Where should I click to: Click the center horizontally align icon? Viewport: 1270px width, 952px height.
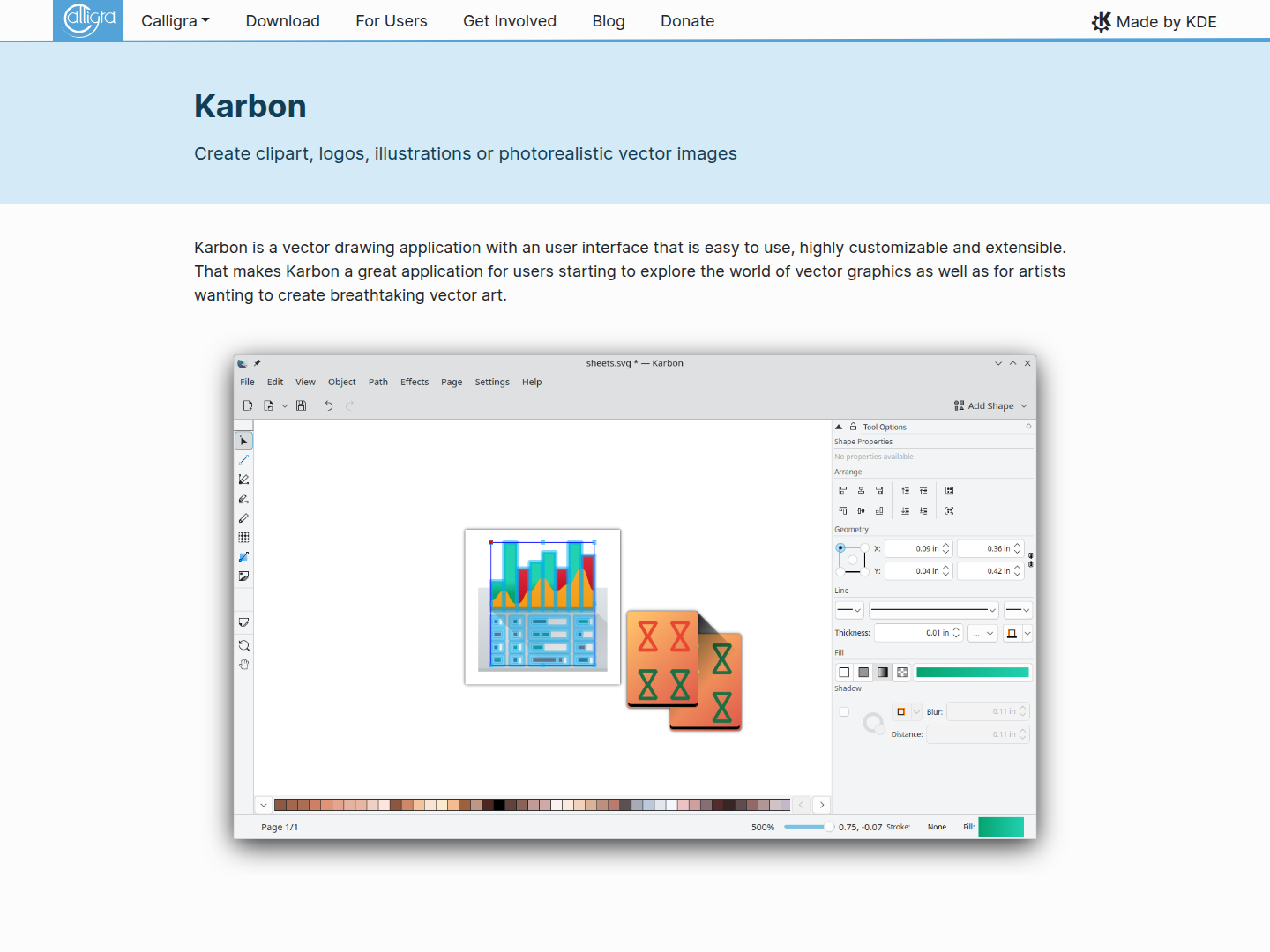(x=861, y=490)
